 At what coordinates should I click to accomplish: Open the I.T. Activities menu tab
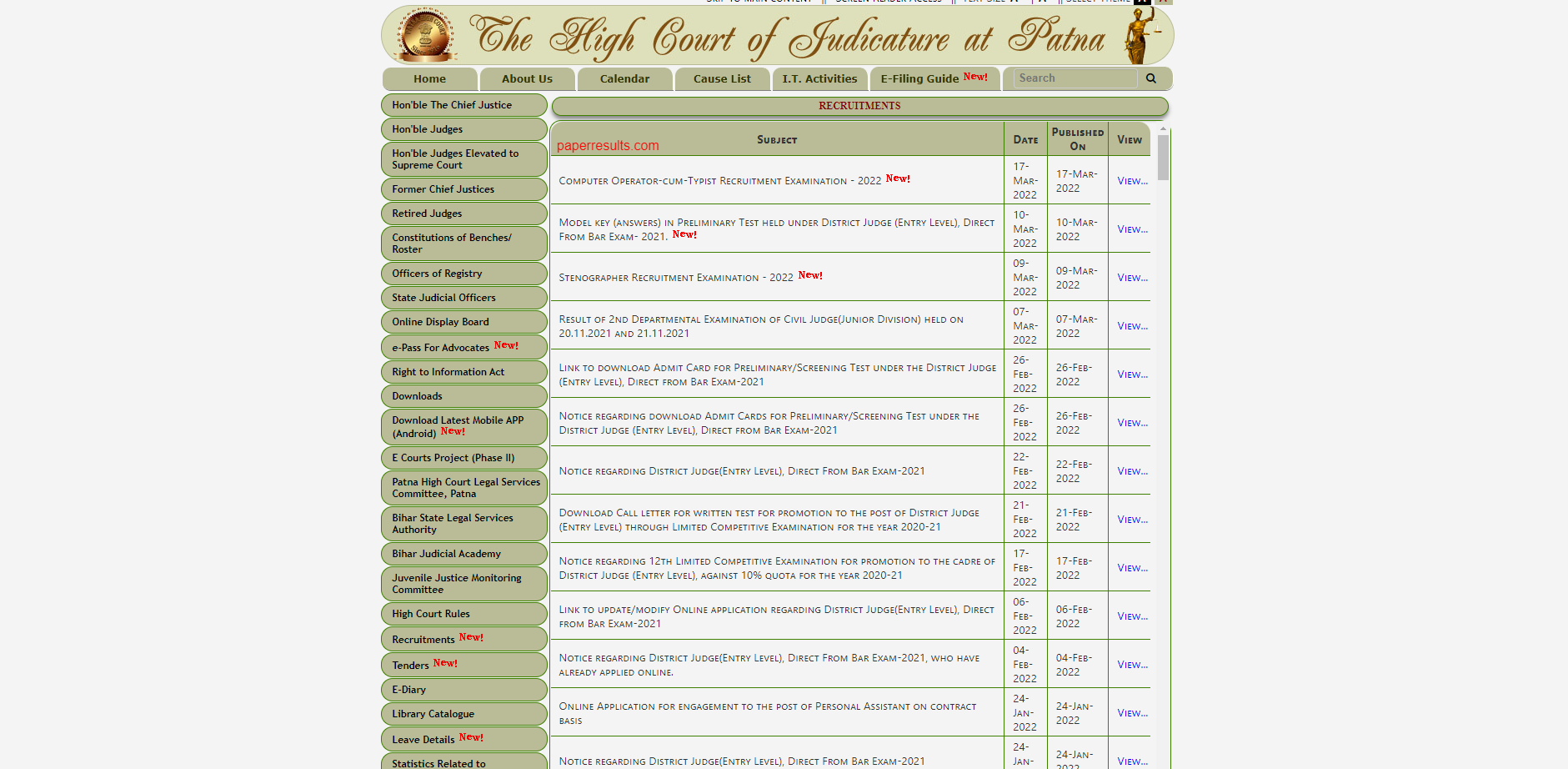[819, 78]
